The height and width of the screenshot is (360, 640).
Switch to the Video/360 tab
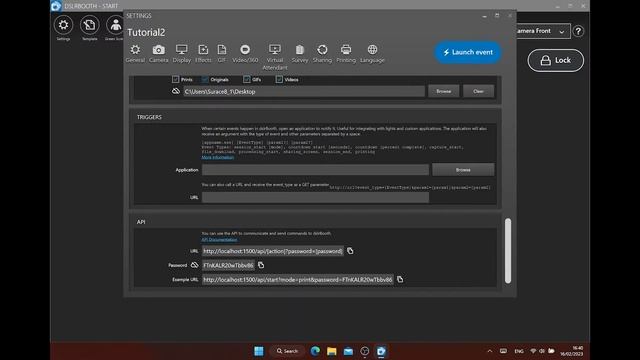click(245, 53)
